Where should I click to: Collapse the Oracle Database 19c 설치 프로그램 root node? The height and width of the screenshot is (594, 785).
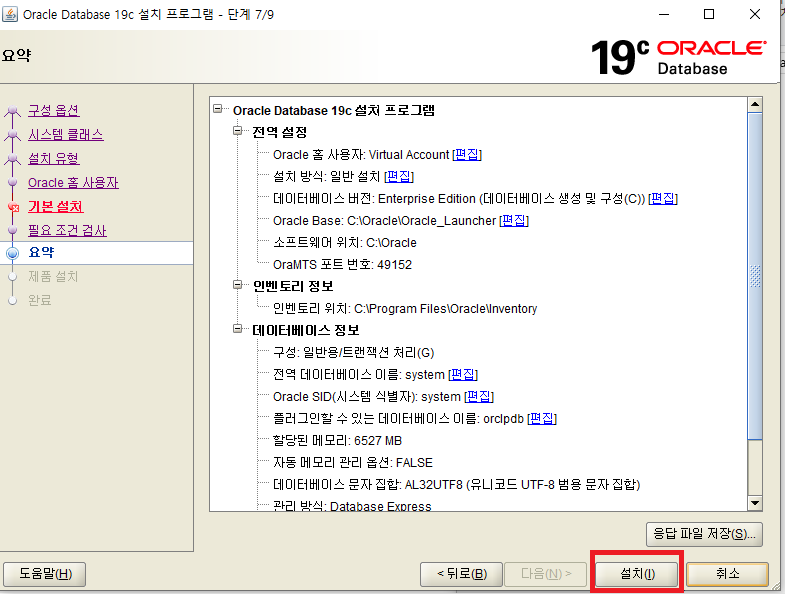point(217,109)
